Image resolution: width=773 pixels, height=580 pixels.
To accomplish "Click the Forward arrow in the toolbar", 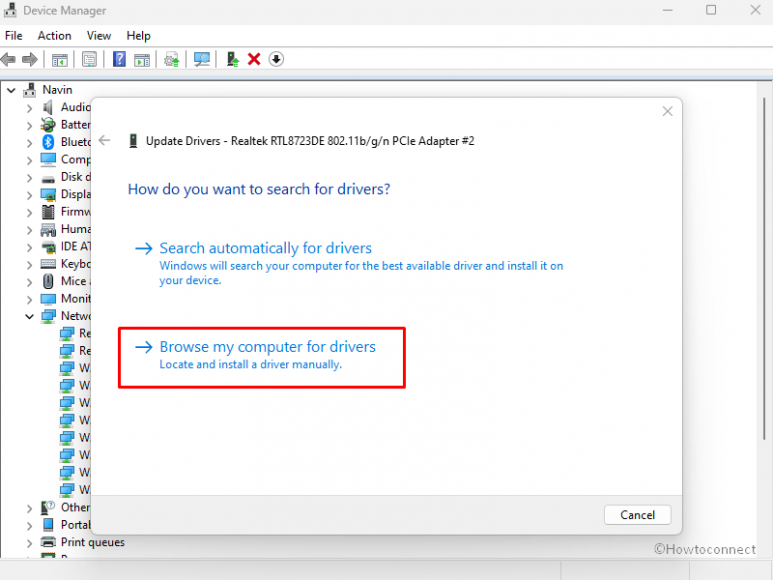I will tap(30, 60).
